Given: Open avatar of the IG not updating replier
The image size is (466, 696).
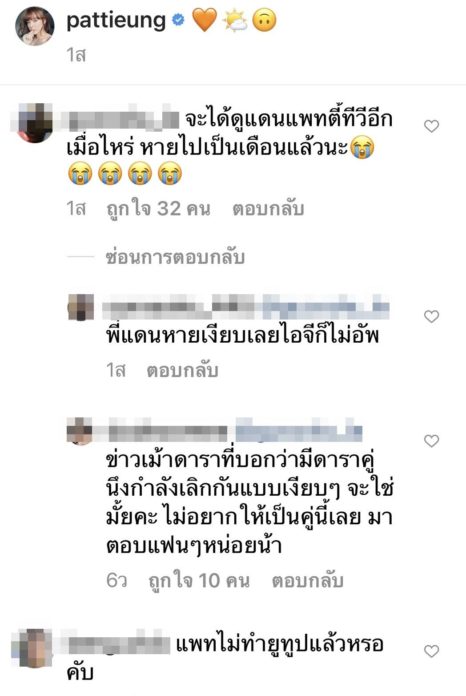Looking at the screenshot, I should point(80,307).
